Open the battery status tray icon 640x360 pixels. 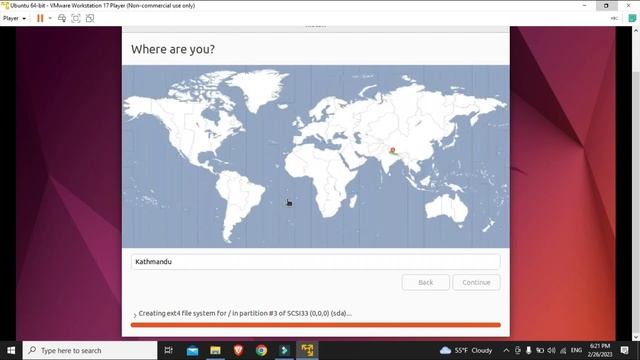tap(540, 350)
